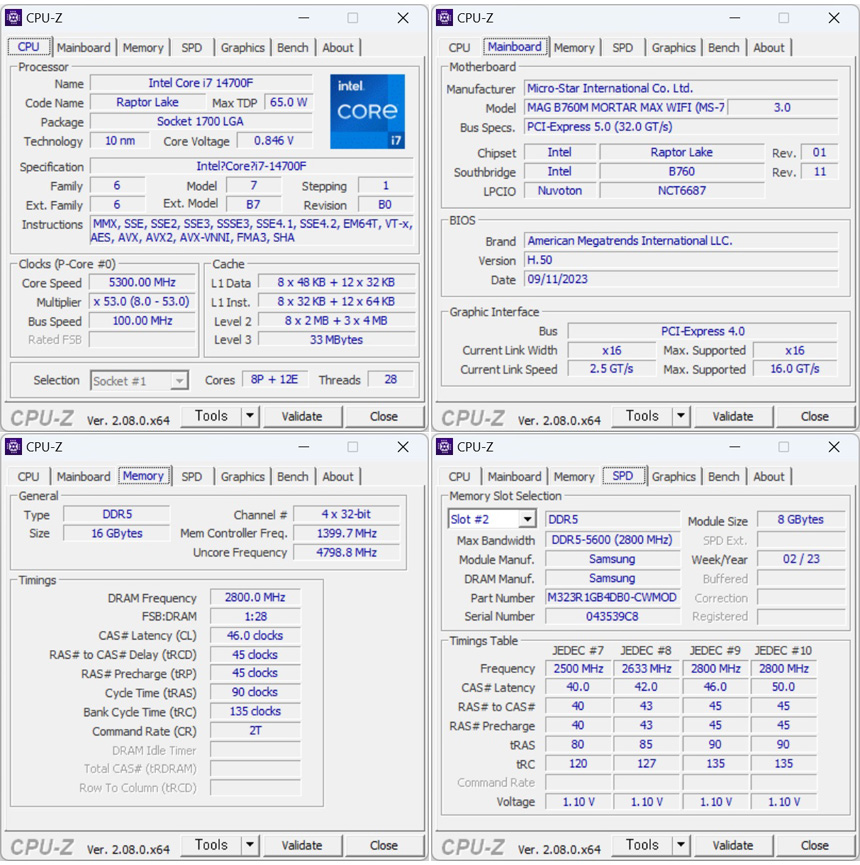
Task: Click CPU-Z app icon in Memory window title bar
Action: pyautogui.click(x=13, y=446)
